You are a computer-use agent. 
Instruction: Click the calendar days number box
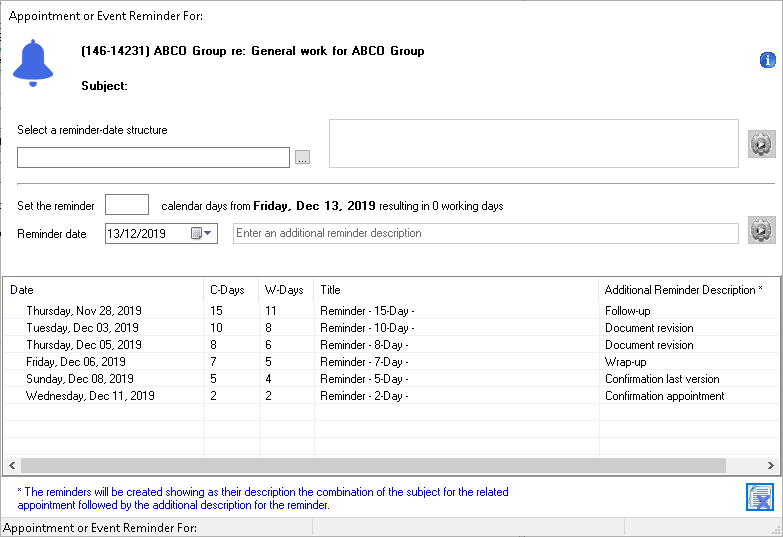point(127,205)
